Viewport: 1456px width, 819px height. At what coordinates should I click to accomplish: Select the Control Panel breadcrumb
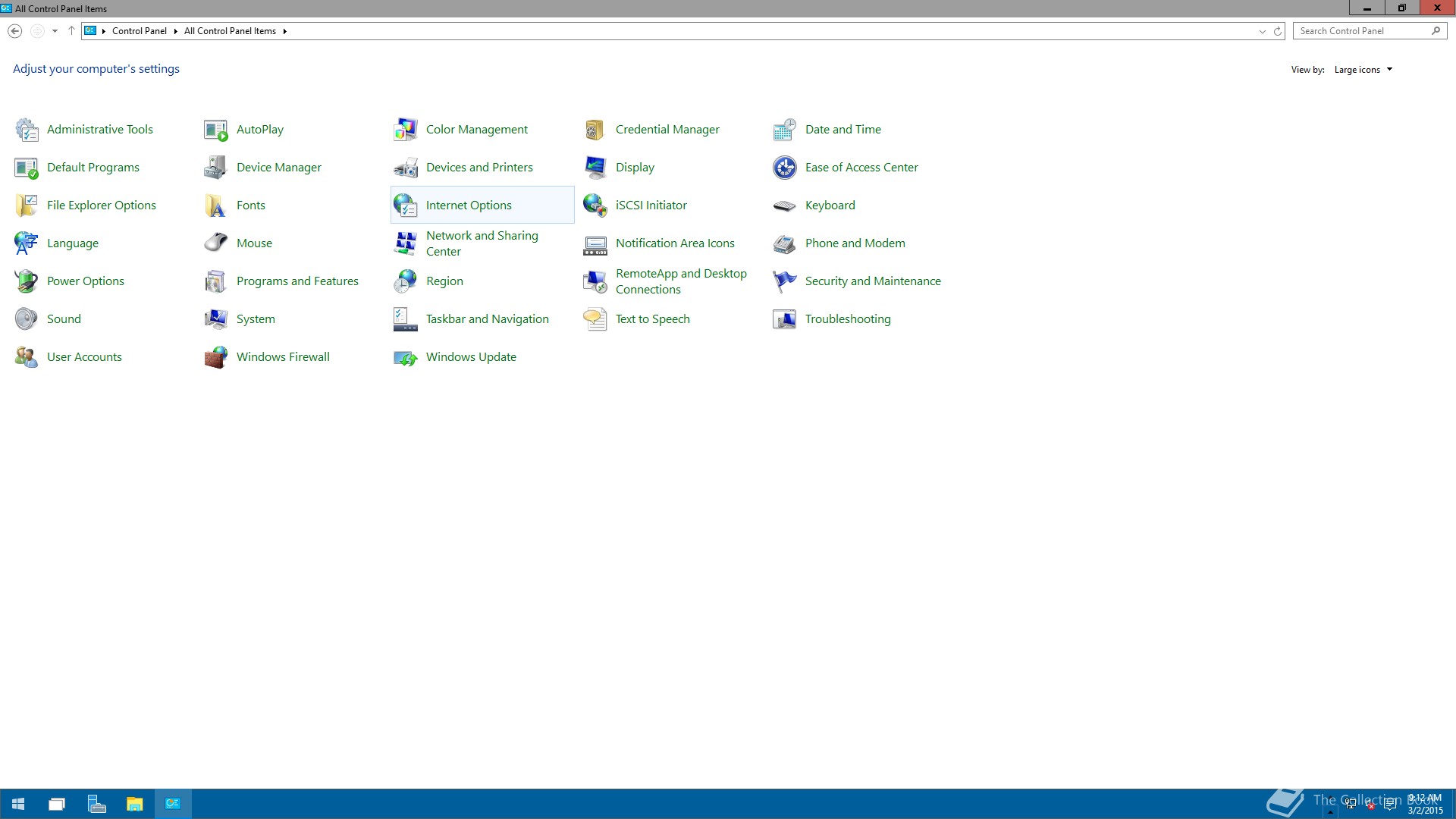pyautogui.click(x=140, y=31)
